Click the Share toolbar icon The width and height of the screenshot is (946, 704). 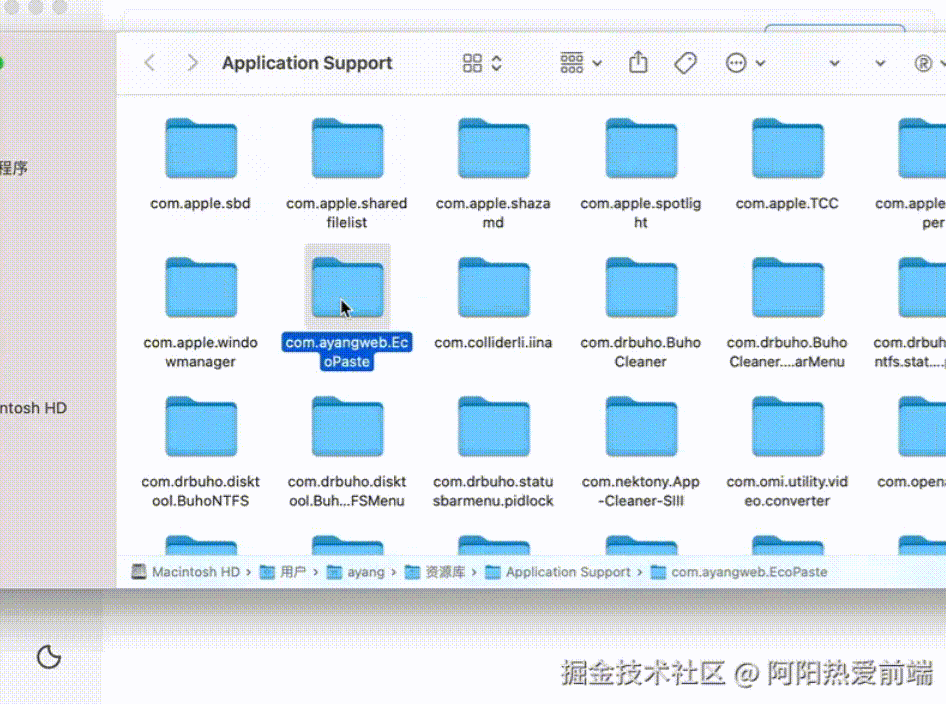pos(638,62)
